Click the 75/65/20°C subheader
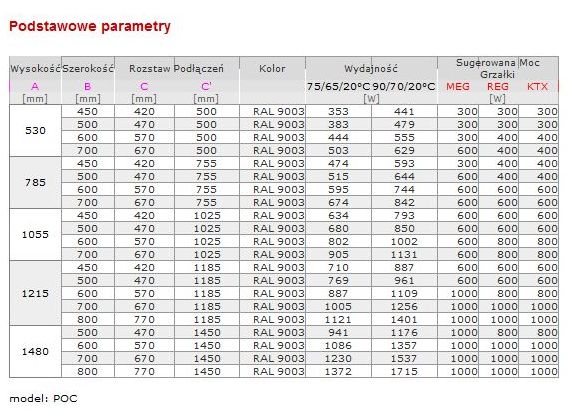570x411 pixels. (338, 86)
